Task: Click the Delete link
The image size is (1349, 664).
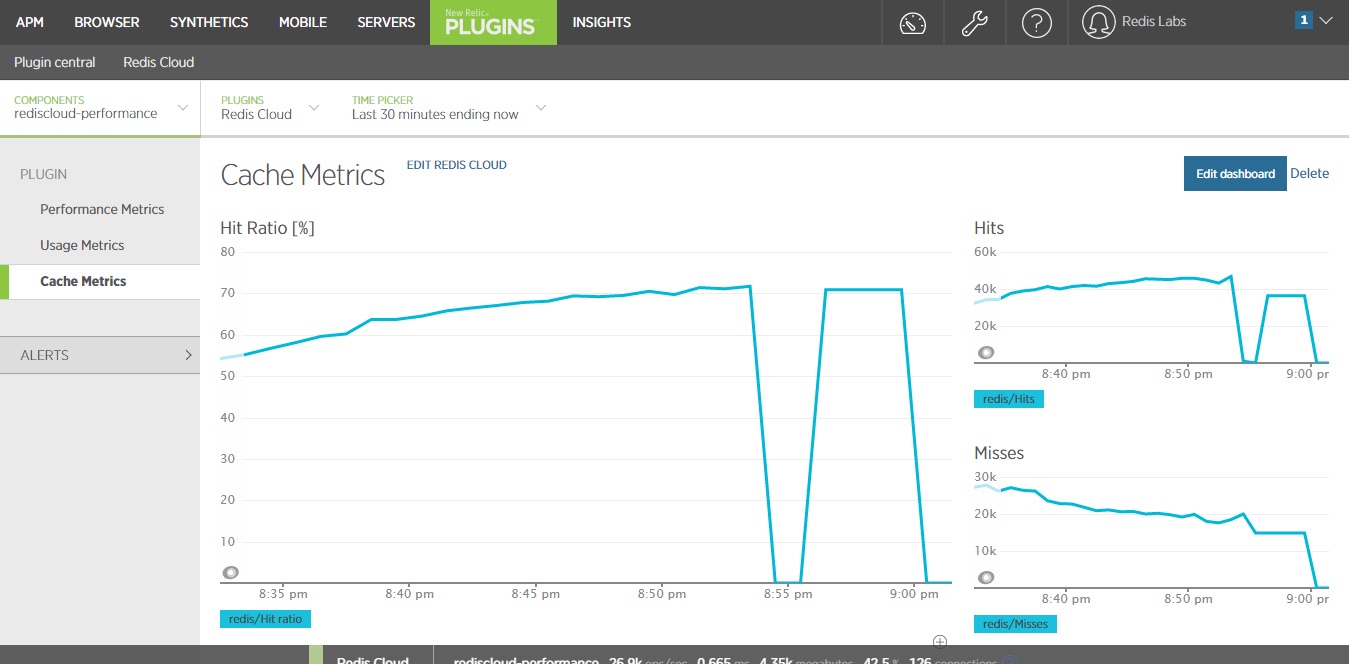Action: [1309, 173]
